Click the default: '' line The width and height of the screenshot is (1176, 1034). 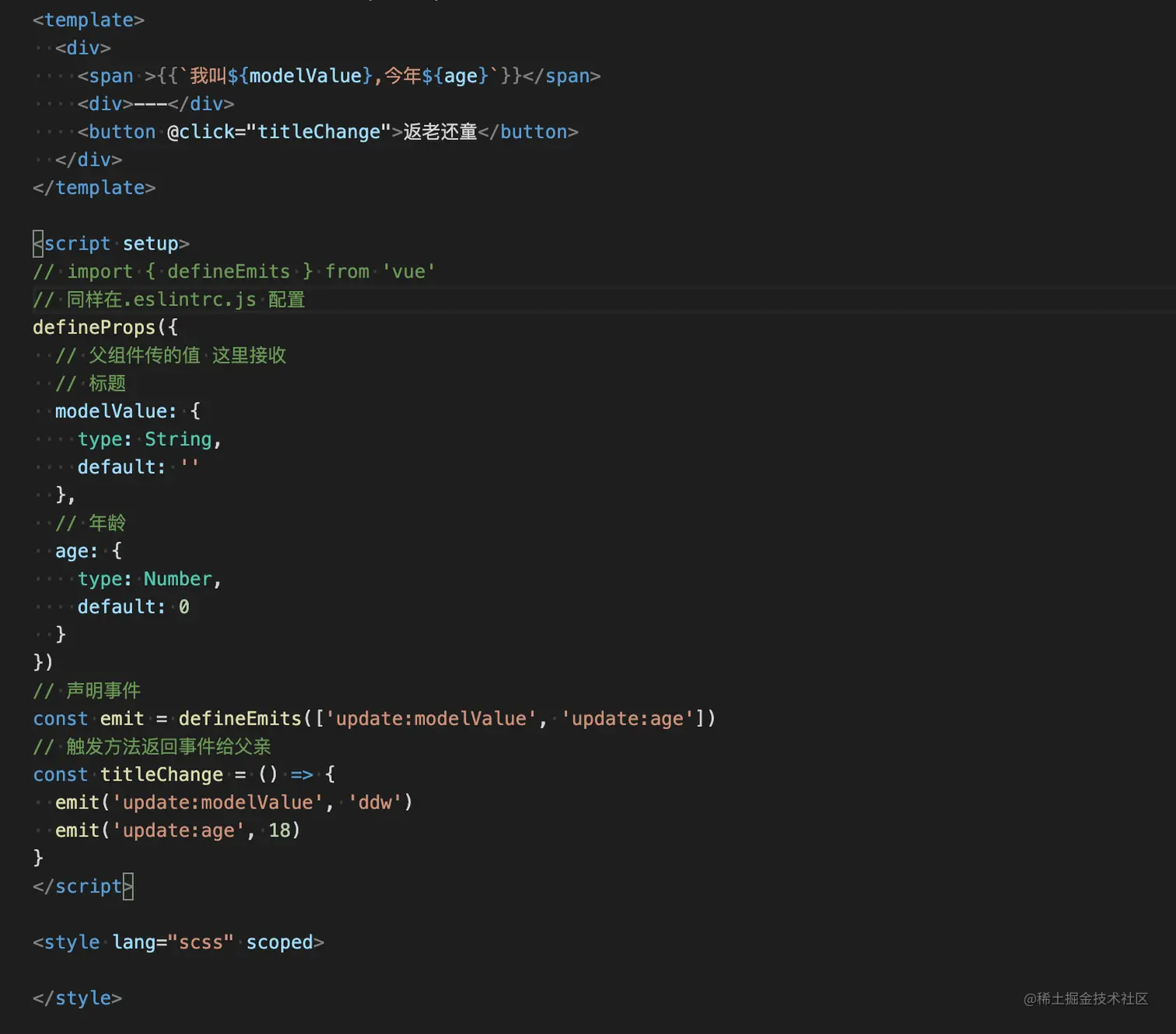(138, 468)
